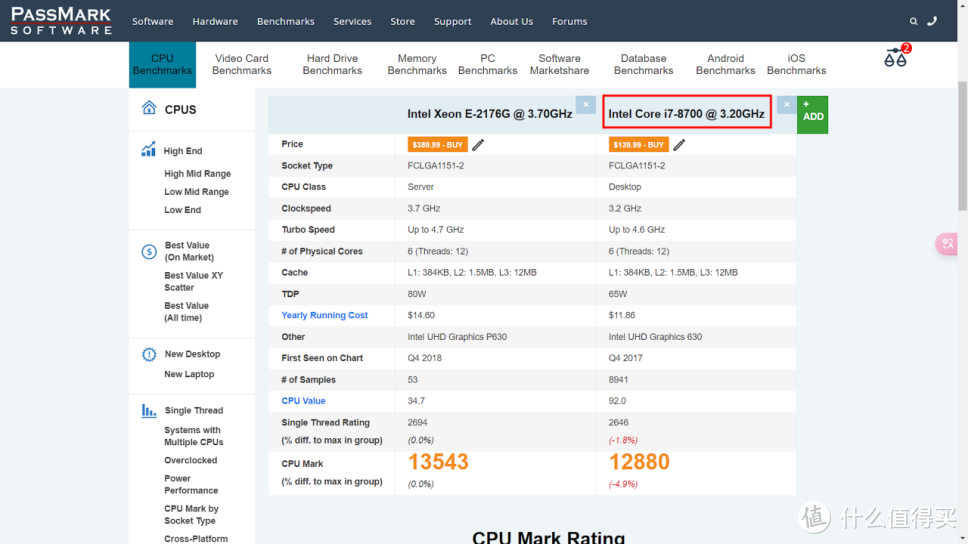
Task: Click the phone contact icon in header
Action: pos(932,21)
